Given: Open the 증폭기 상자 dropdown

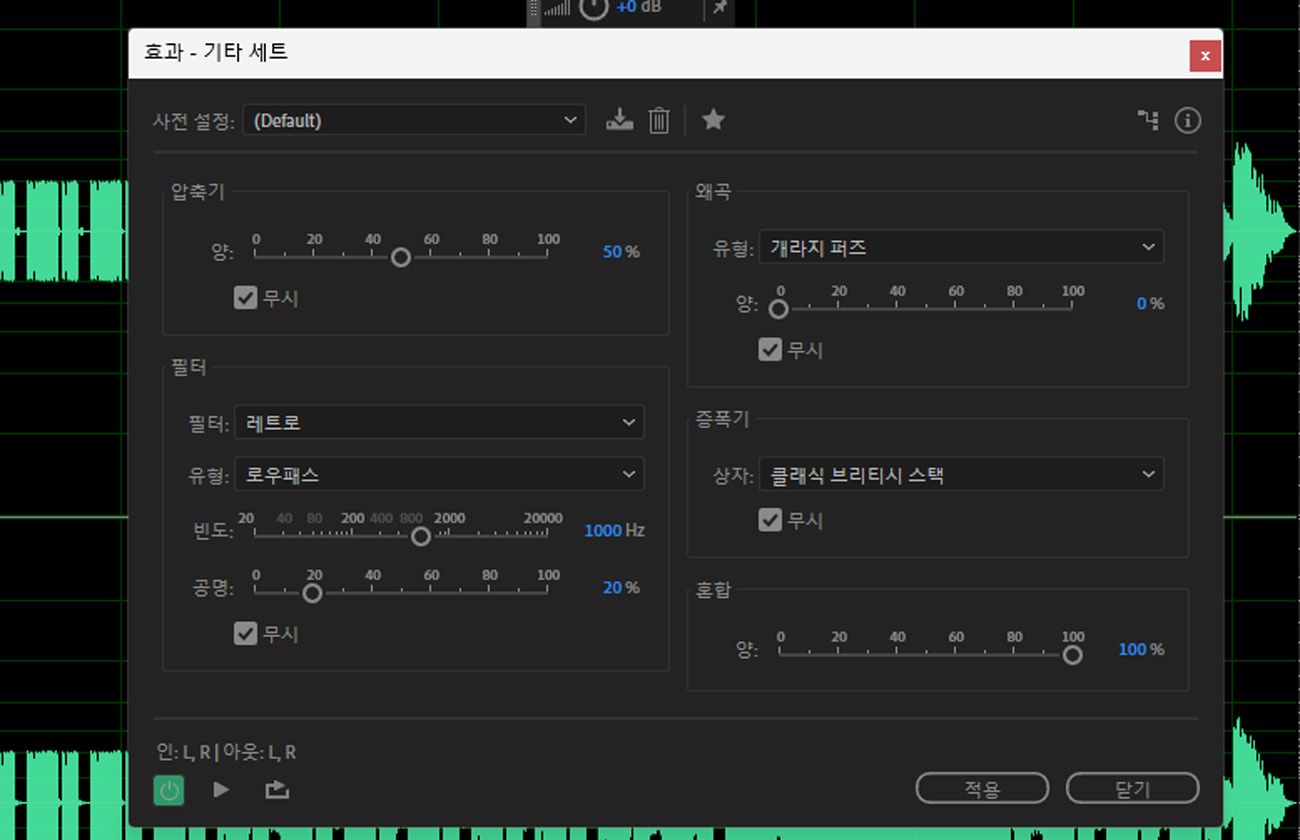Looking at the screenshot, I should coord(962,475).
